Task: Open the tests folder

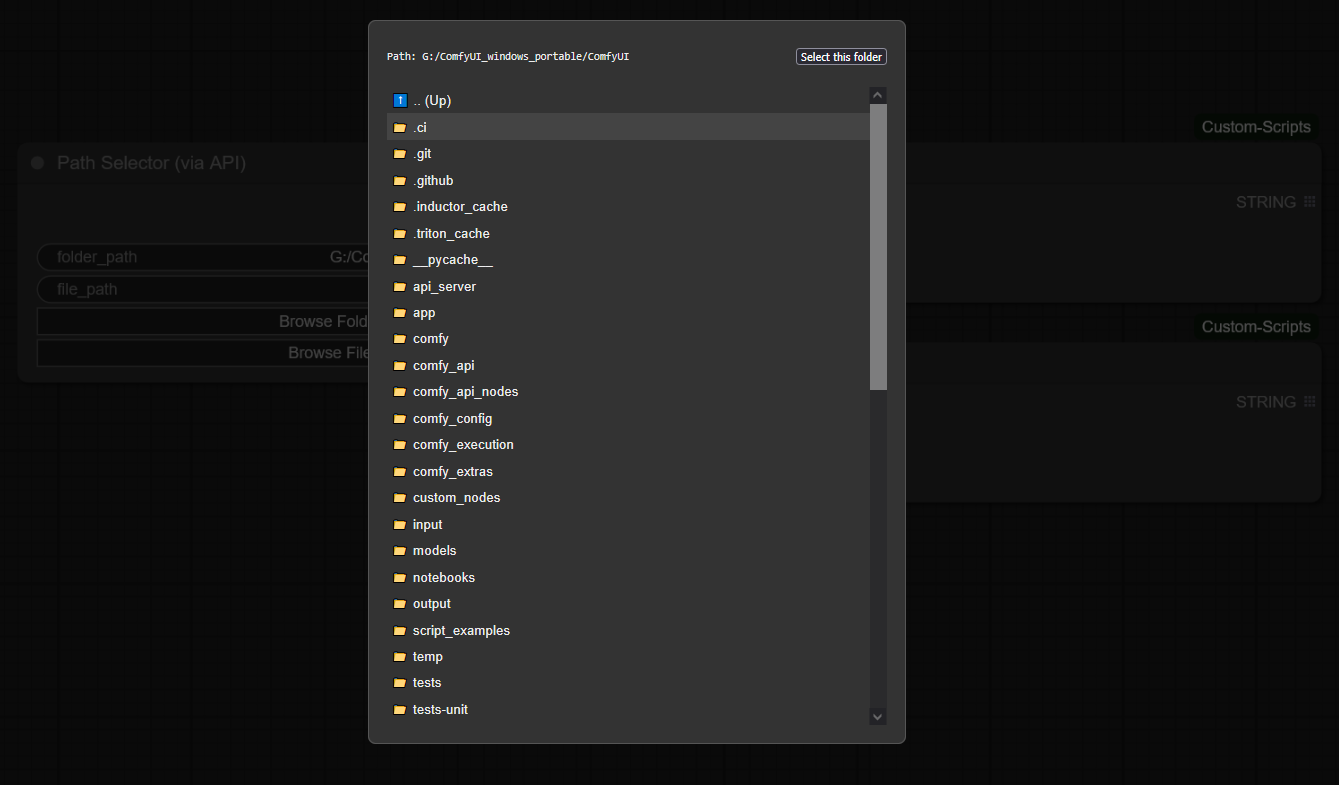Action: 628,683
